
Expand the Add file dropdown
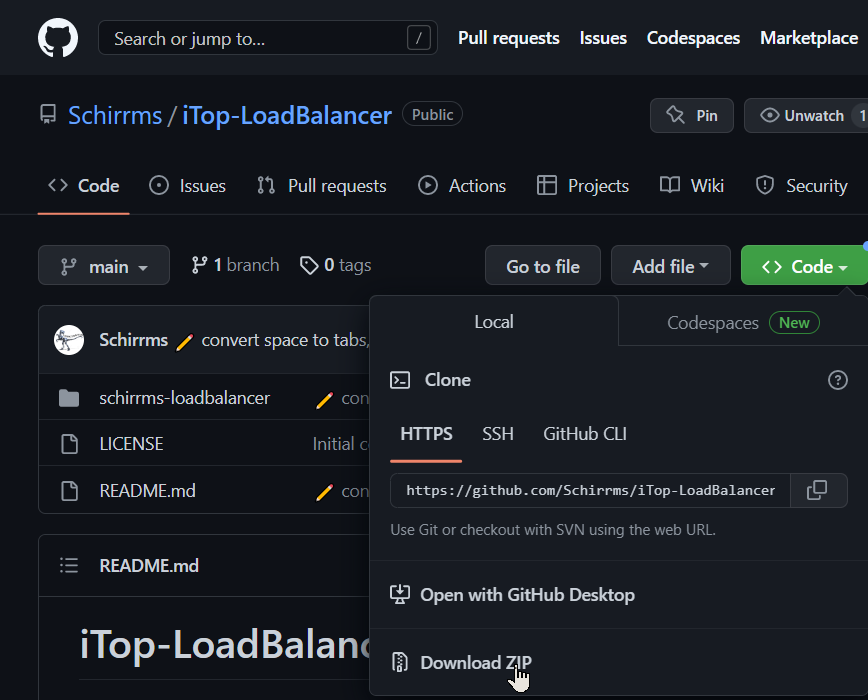point(670,265)
